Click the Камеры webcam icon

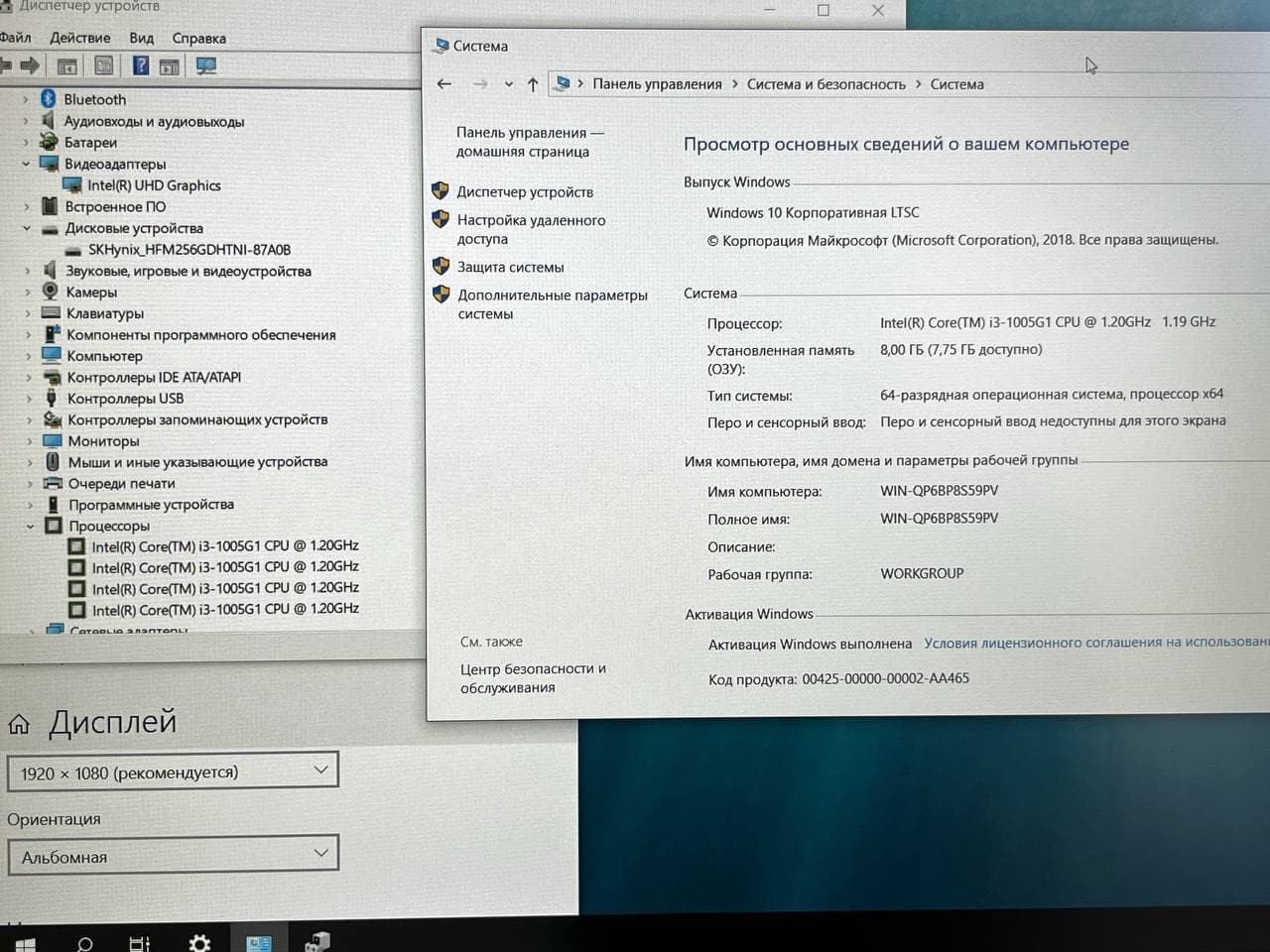[51, 292]
